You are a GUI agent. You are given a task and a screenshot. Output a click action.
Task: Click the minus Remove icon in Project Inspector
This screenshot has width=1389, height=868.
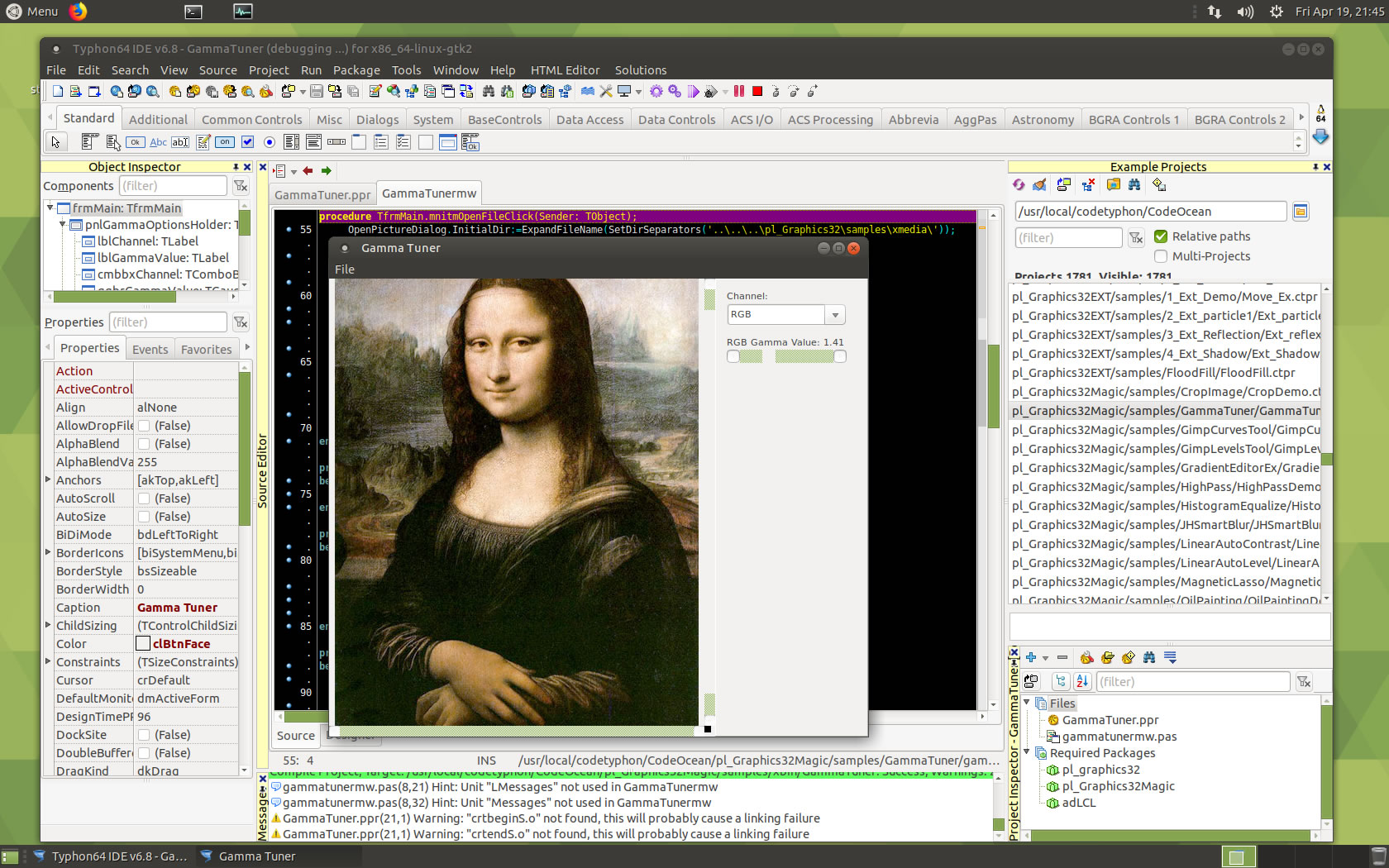point(1062,657)
